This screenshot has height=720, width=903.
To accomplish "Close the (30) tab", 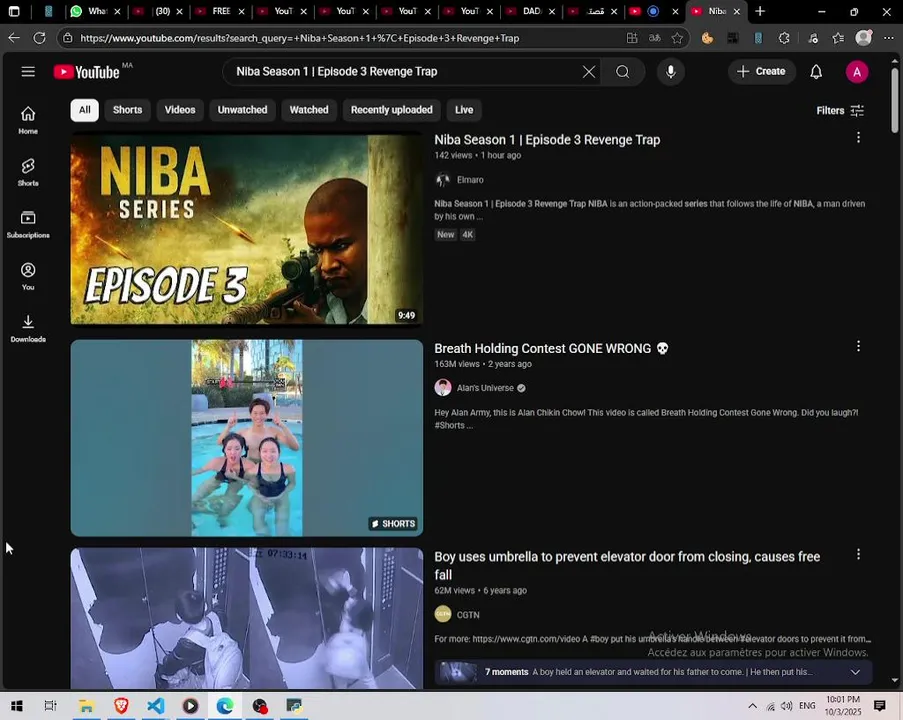I will (x=180, y=12).
